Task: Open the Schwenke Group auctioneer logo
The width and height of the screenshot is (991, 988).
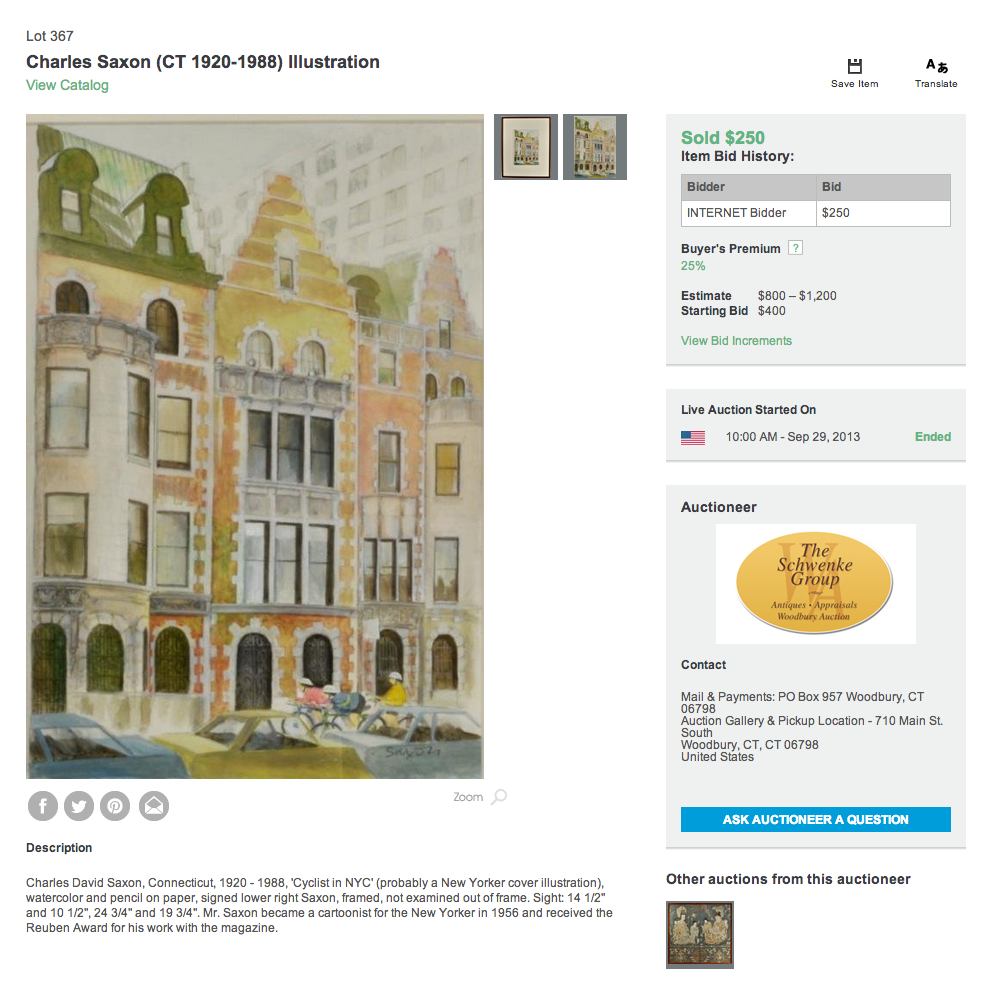Action: [815, 583]
